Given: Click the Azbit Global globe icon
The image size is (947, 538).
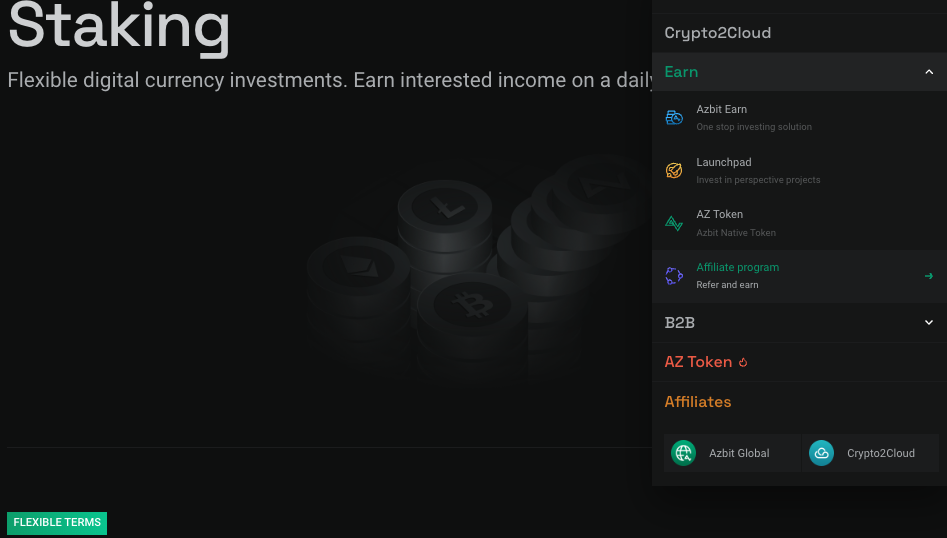Looking at the screenshot, I should pos(684,453).
